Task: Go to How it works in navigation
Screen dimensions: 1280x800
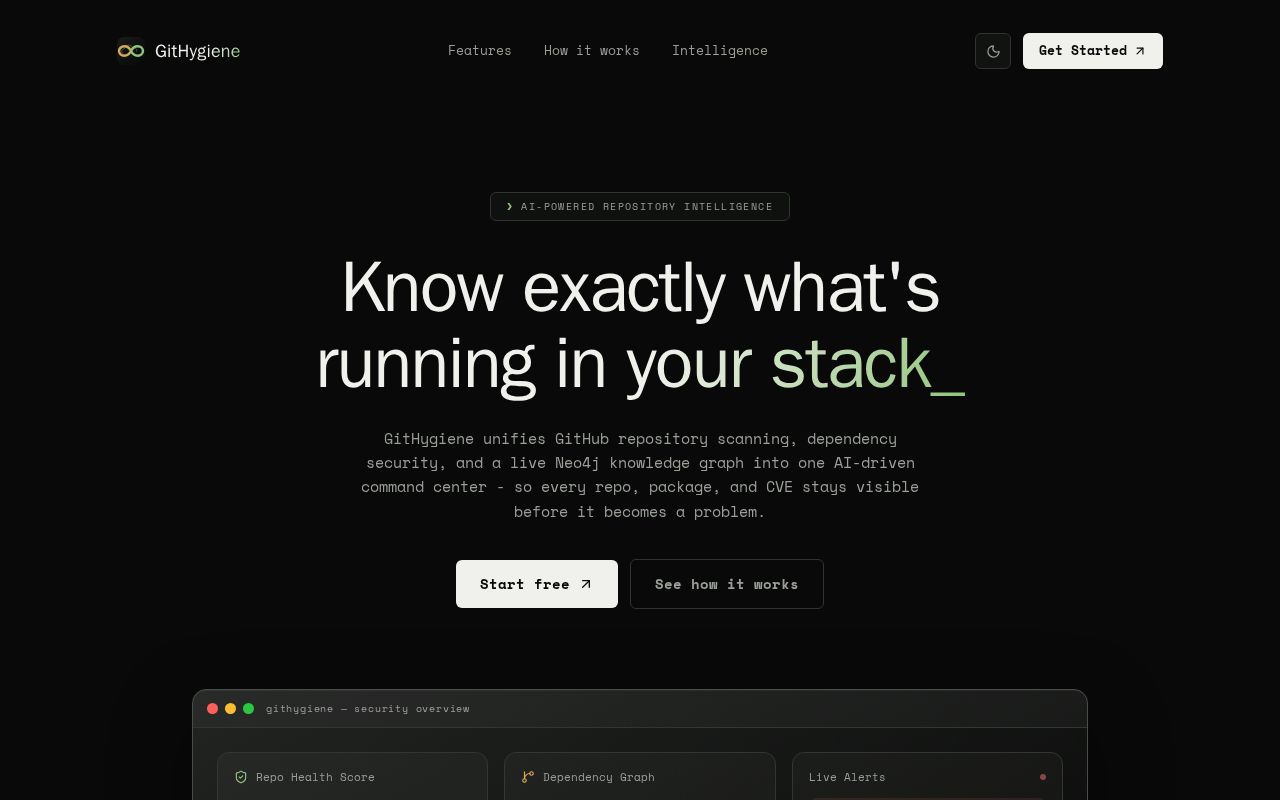Action: [x=592, y=50]
